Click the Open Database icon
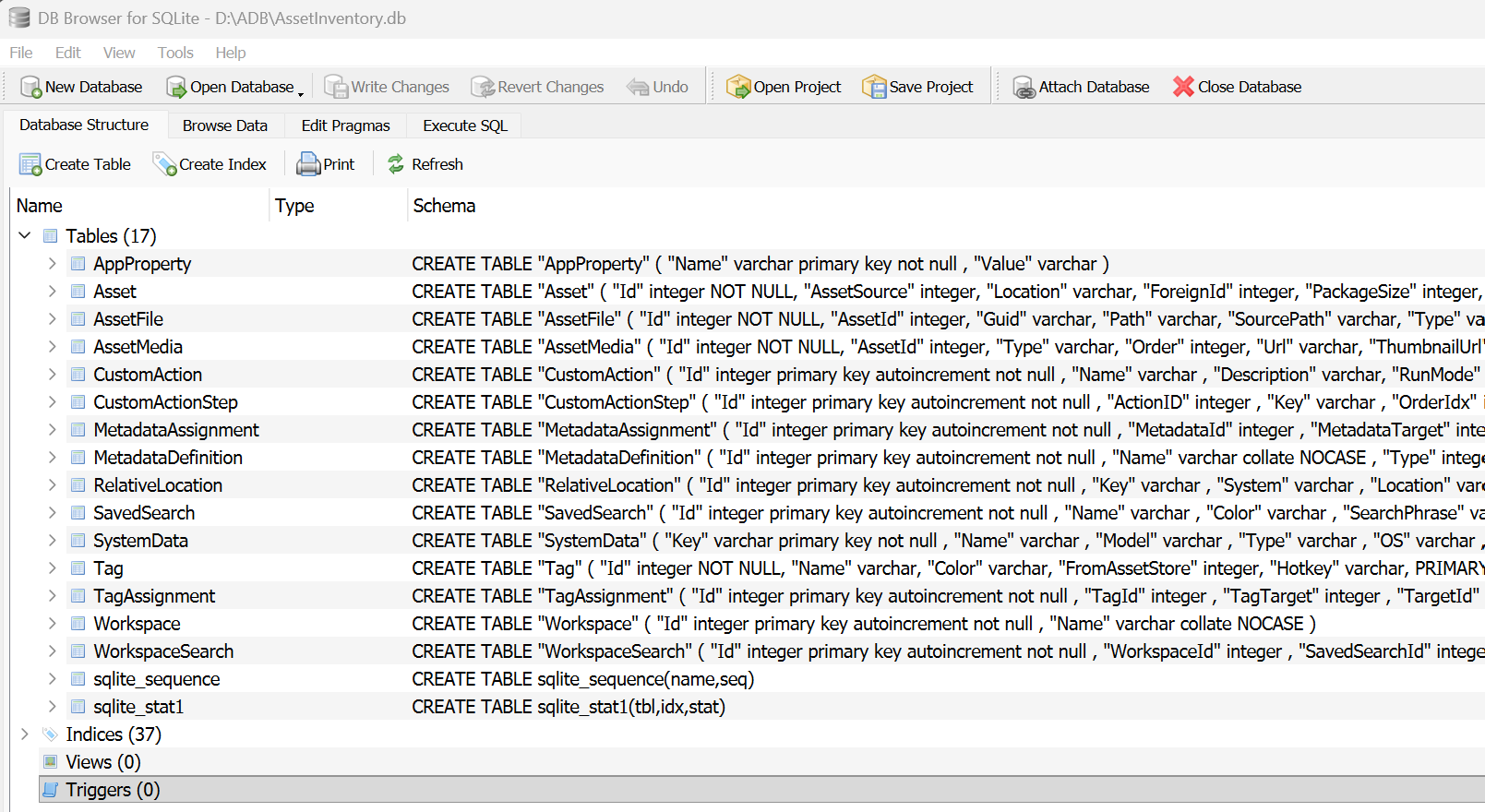The image size is (1485, 812). [175, 87]
